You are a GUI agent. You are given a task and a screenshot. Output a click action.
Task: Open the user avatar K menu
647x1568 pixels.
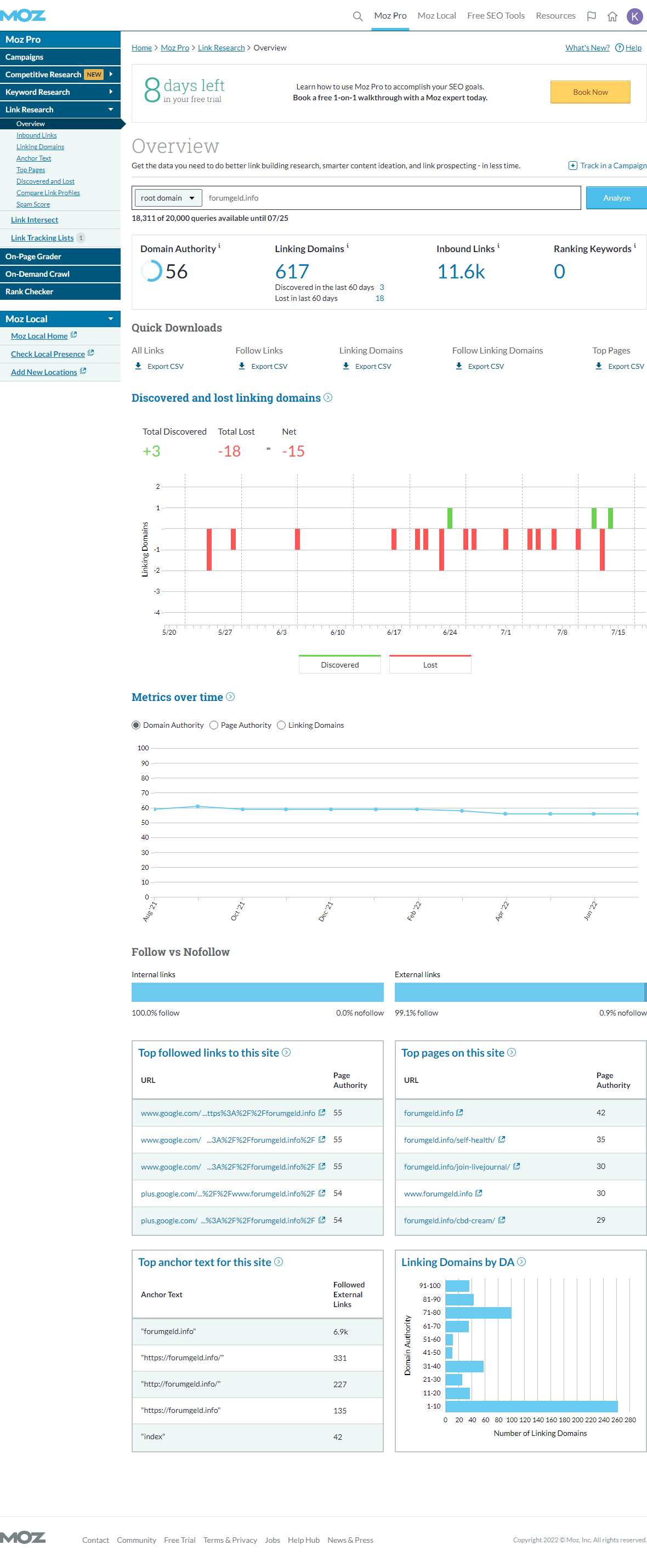pos(634,16)
